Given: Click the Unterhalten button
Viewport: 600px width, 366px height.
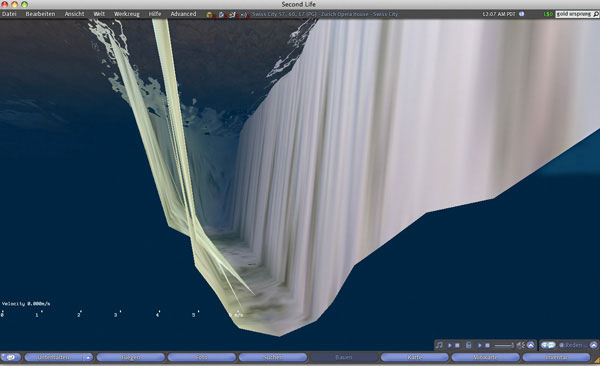Looking at the screenshot, I should [54, 357].
